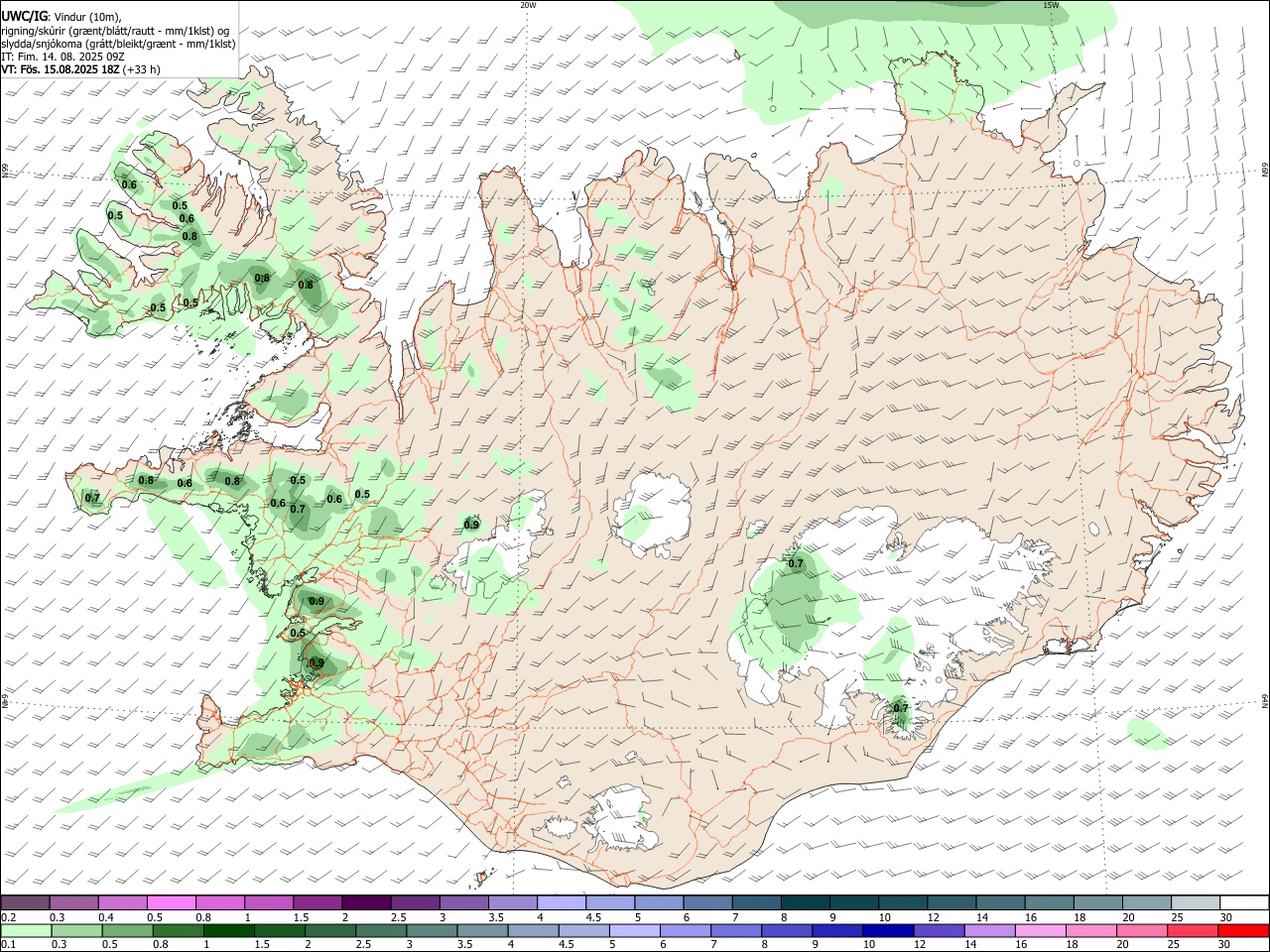Click the '0.2' label on the snow scale

tap(8, 917)
